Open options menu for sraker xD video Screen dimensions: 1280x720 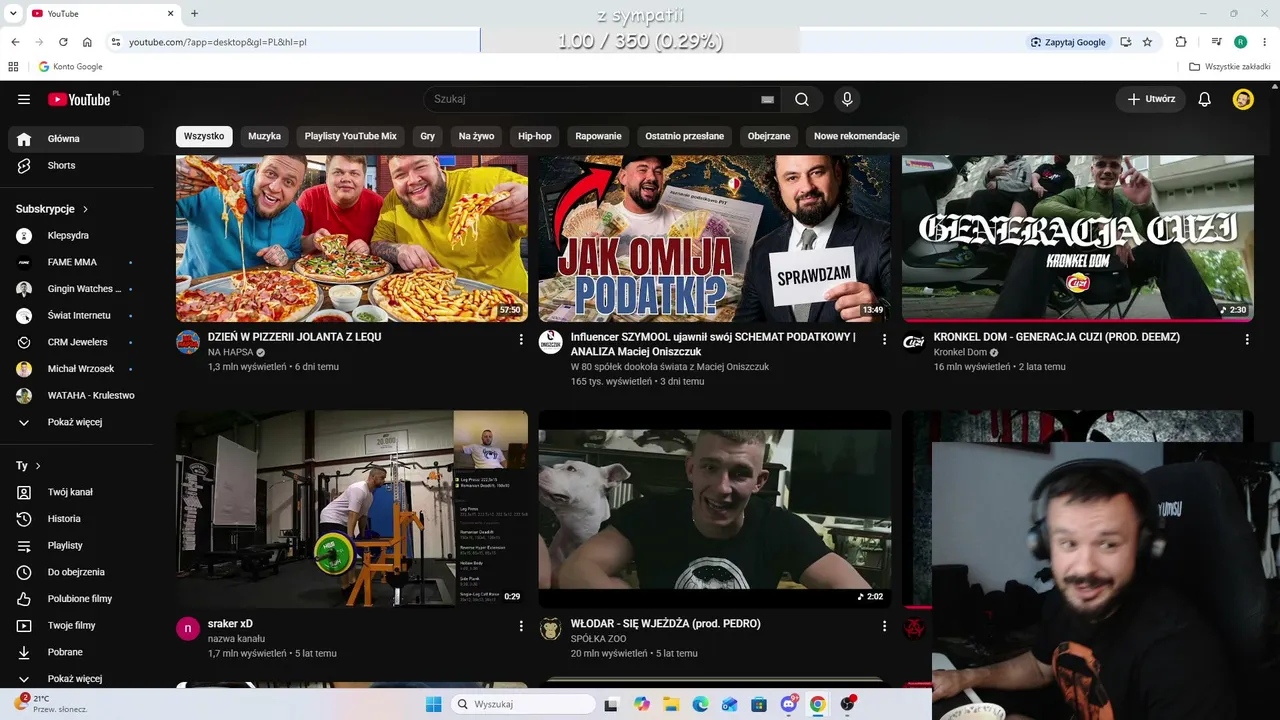pos(521,626)
